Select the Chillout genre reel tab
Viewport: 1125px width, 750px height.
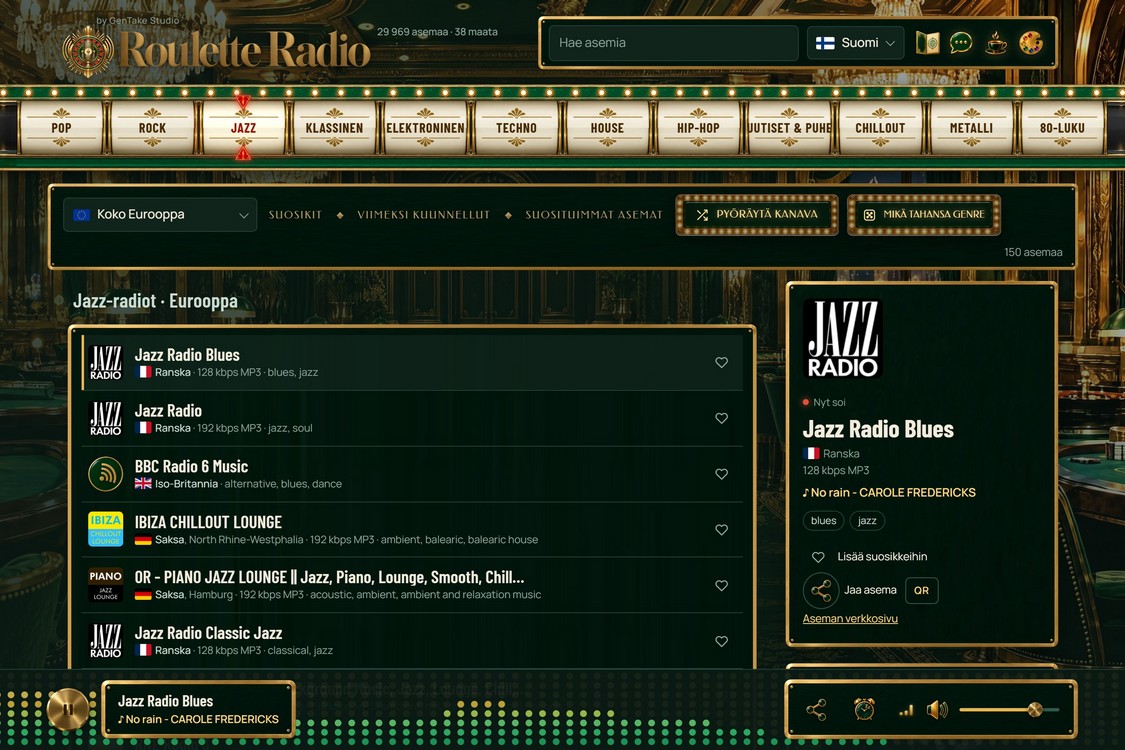880,128
